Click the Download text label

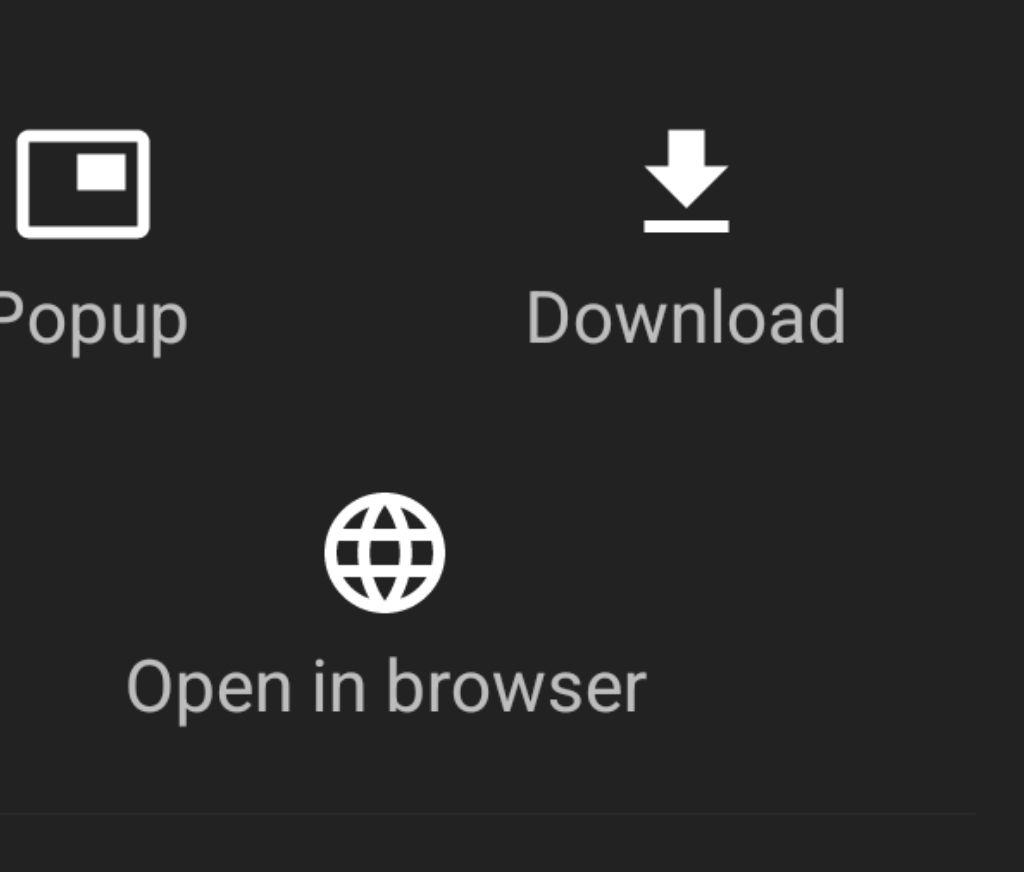click(x=686, y=317)
